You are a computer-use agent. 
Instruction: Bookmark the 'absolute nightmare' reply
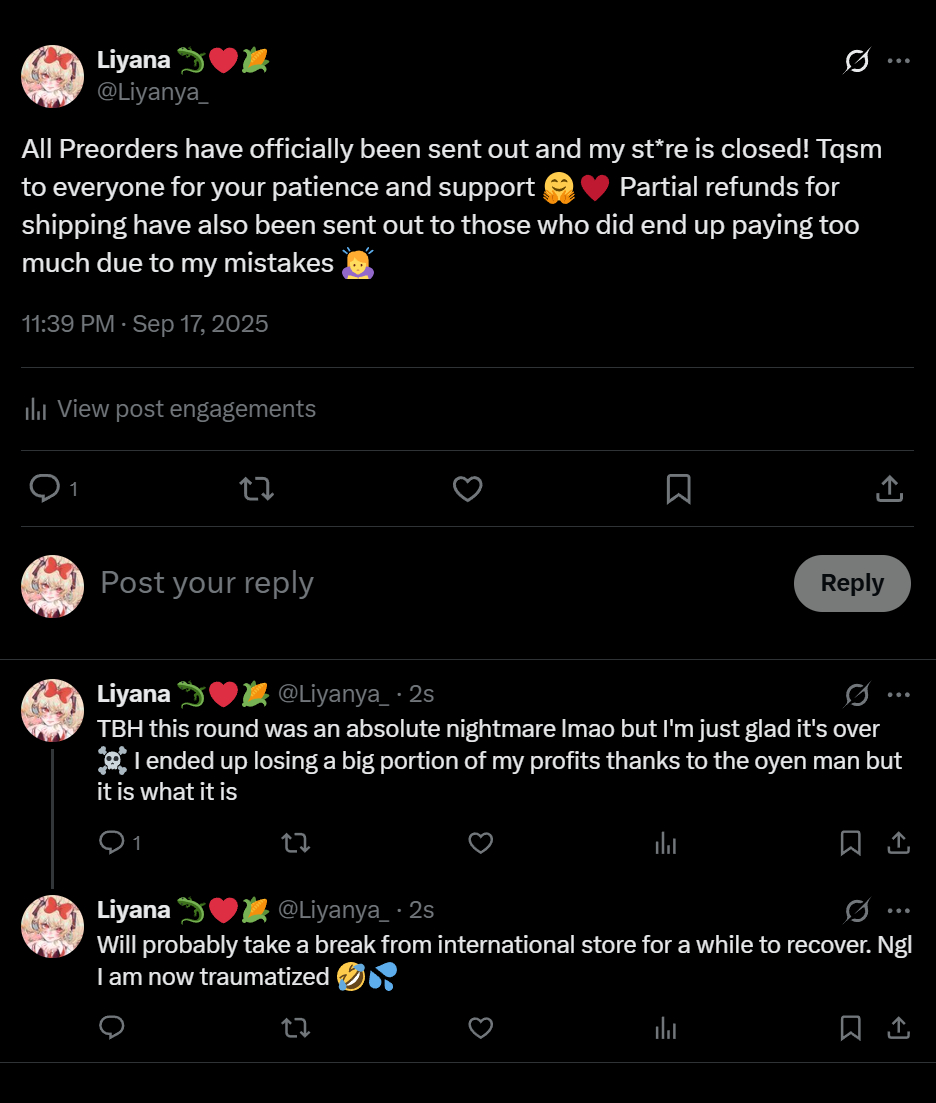coord(851,843)
